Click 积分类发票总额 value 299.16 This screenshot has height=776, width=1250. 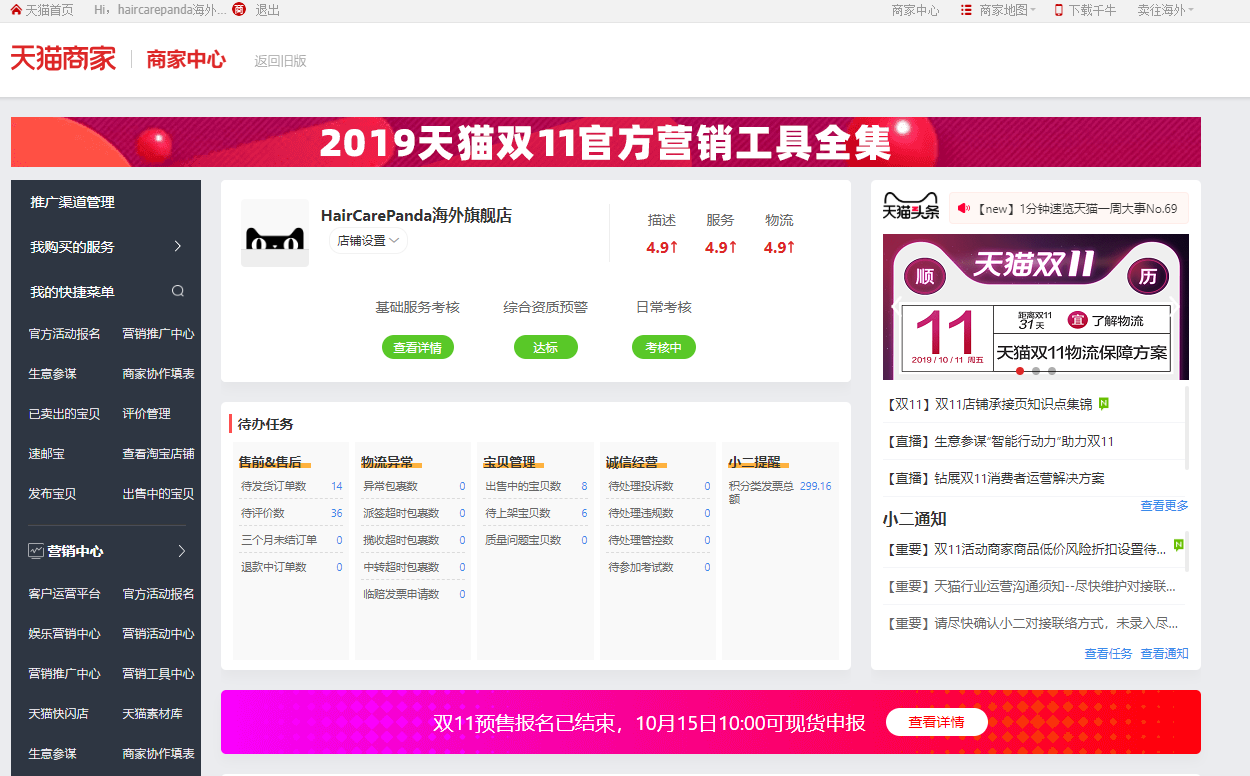pos(816,486)
